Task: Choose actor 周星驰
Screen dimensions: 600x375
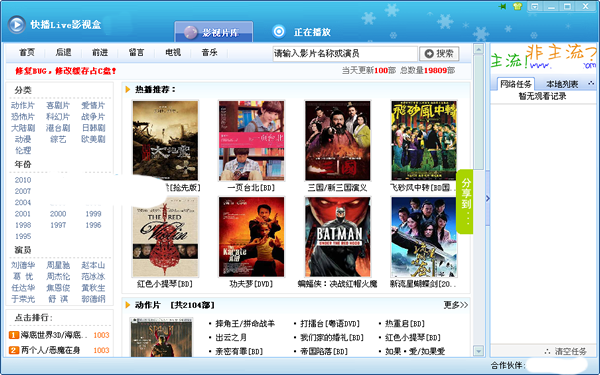Action: [x=58, y=265]
